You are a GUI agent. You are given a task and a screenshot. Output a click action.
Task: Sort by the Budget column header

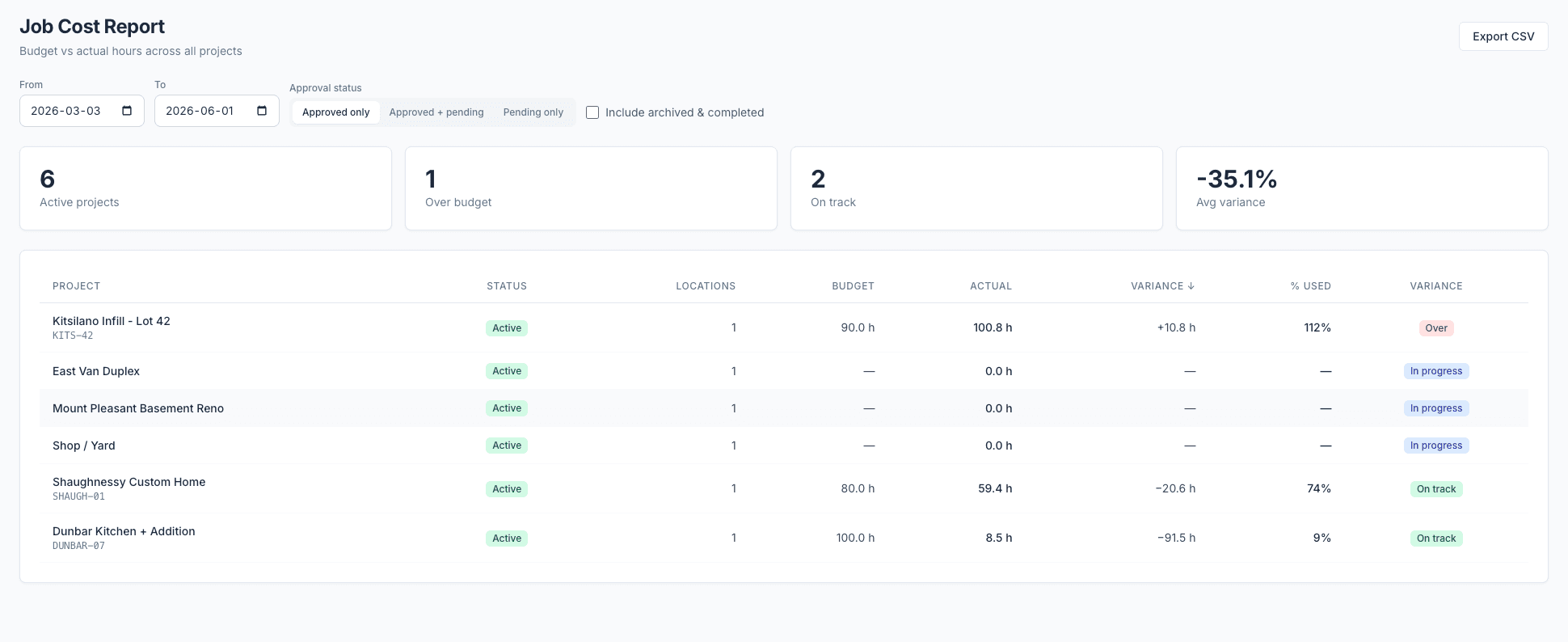pyautogui.click(x=853, y=286)
